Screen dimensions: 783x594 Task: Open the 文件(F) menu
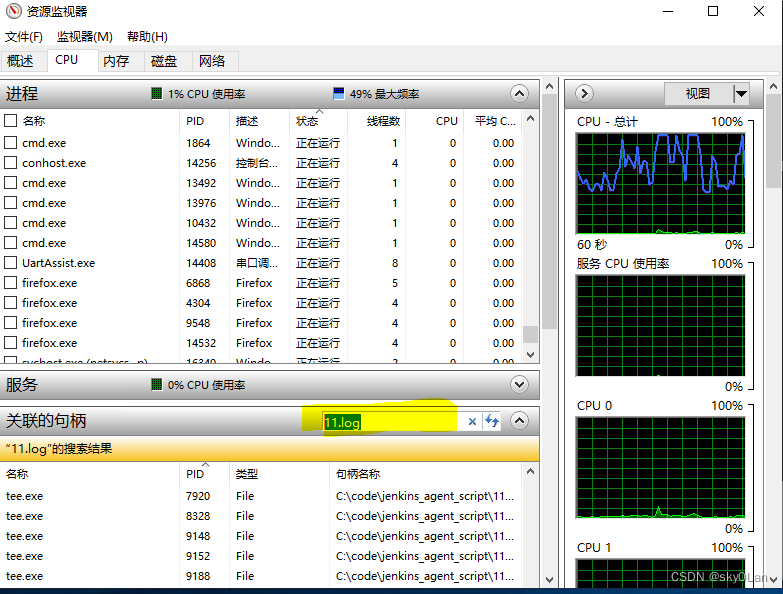(23, 36)
